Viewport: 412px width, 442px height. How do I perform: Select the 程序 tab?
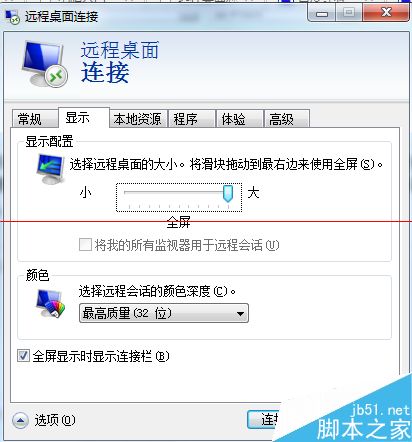point(191,119)
